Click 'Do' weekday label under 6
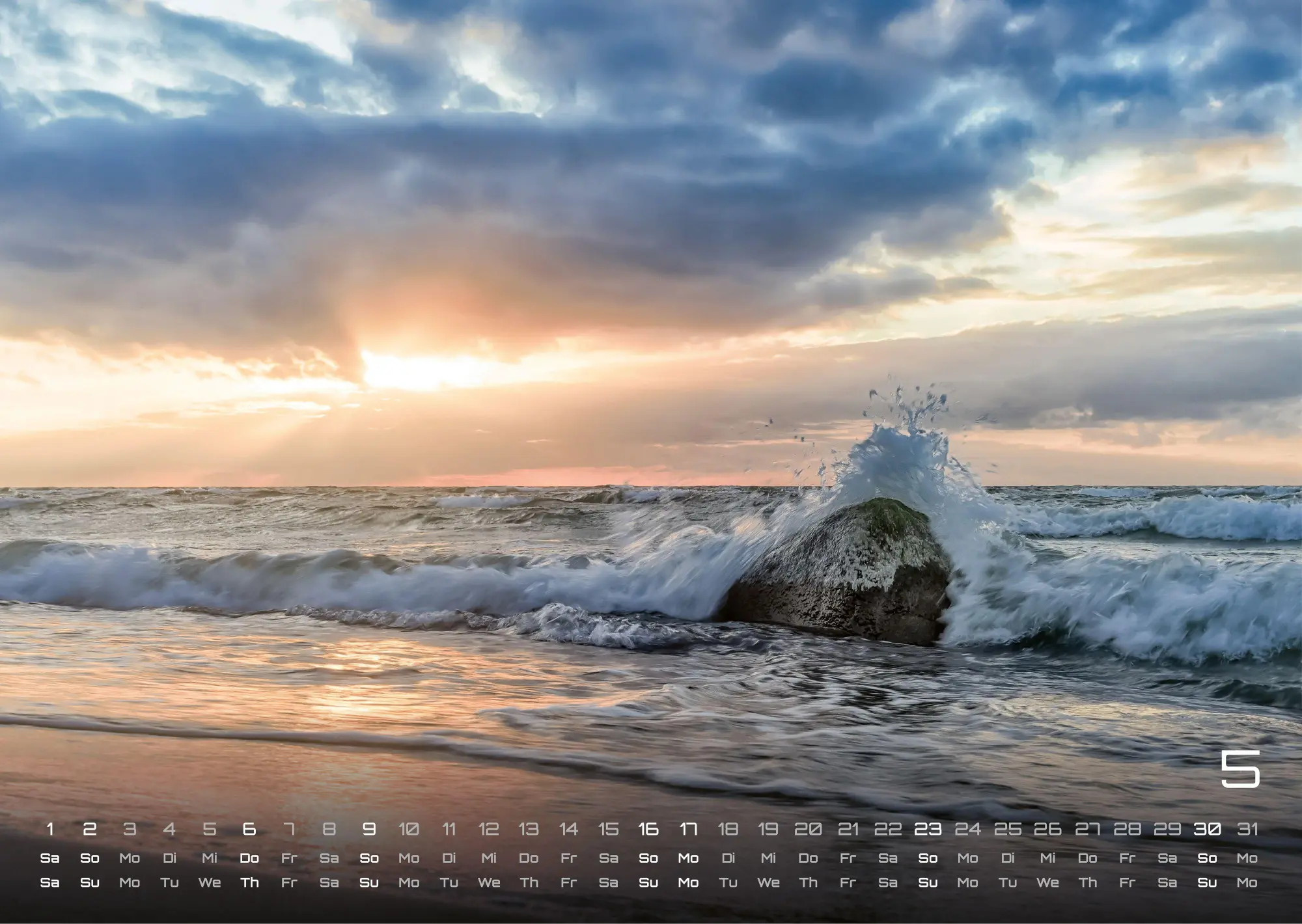This screenshot has width=1302, height=924. (x=249, y=858)
